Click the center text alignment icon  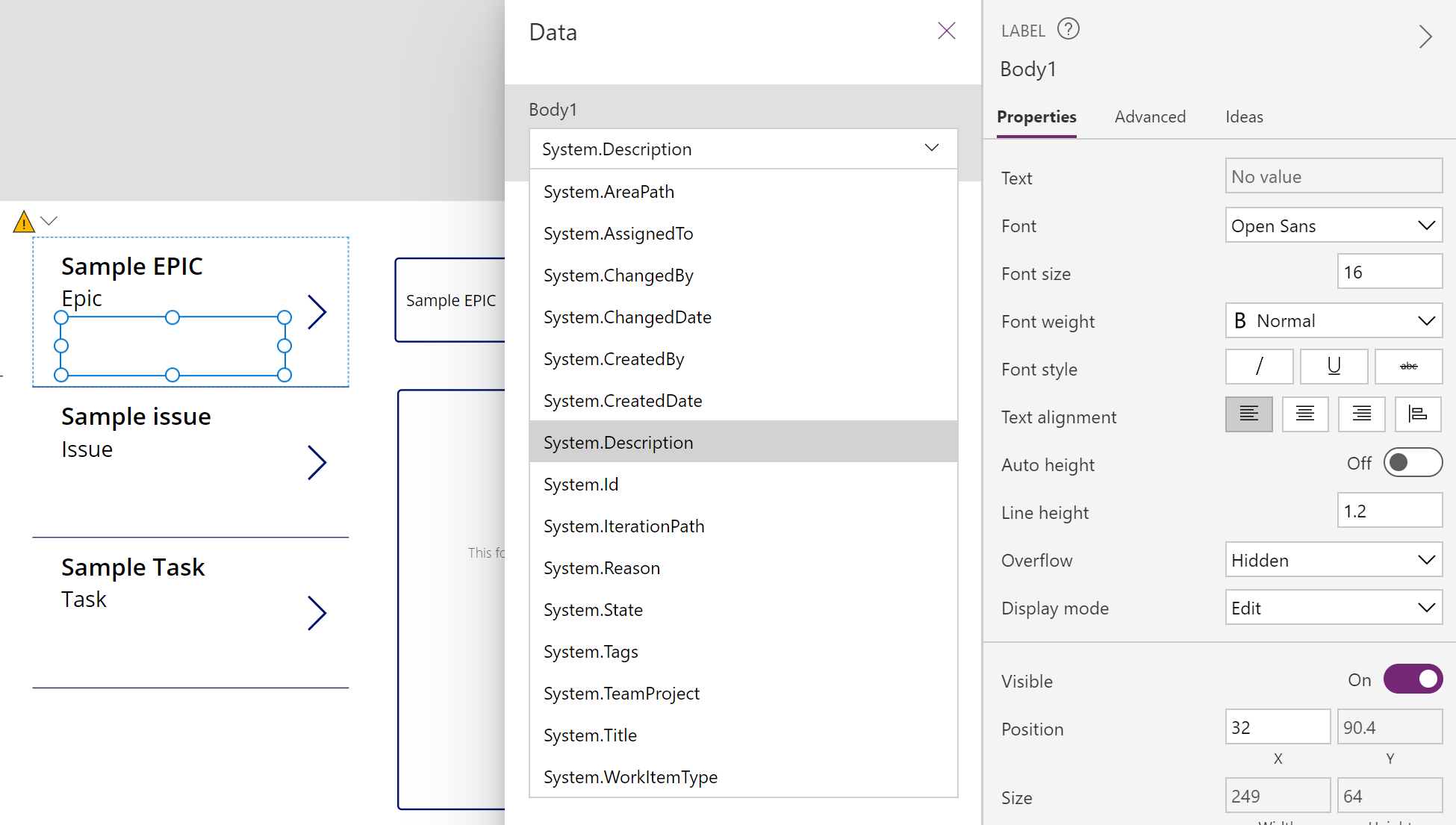pos(1305,416)
